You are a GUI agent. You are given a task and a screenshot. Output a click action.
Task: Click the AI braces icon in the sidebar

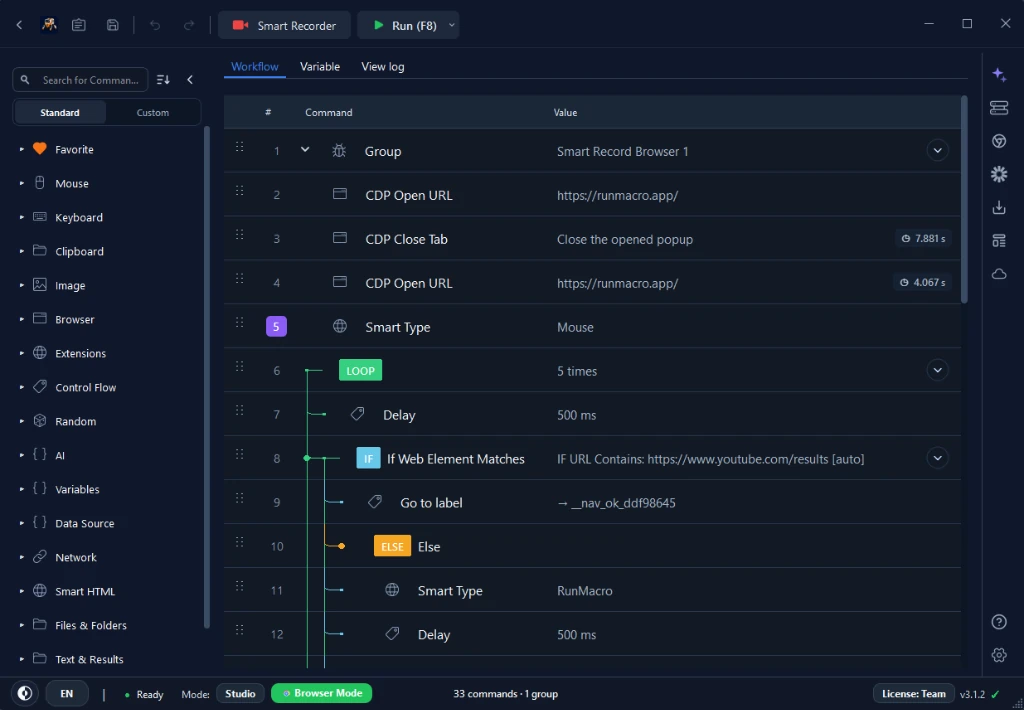(x=40, y=455)
